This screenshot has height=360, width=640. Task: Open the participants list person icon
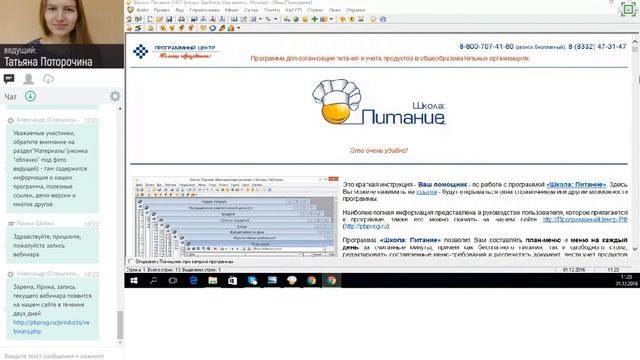click(x=28, y=78)
